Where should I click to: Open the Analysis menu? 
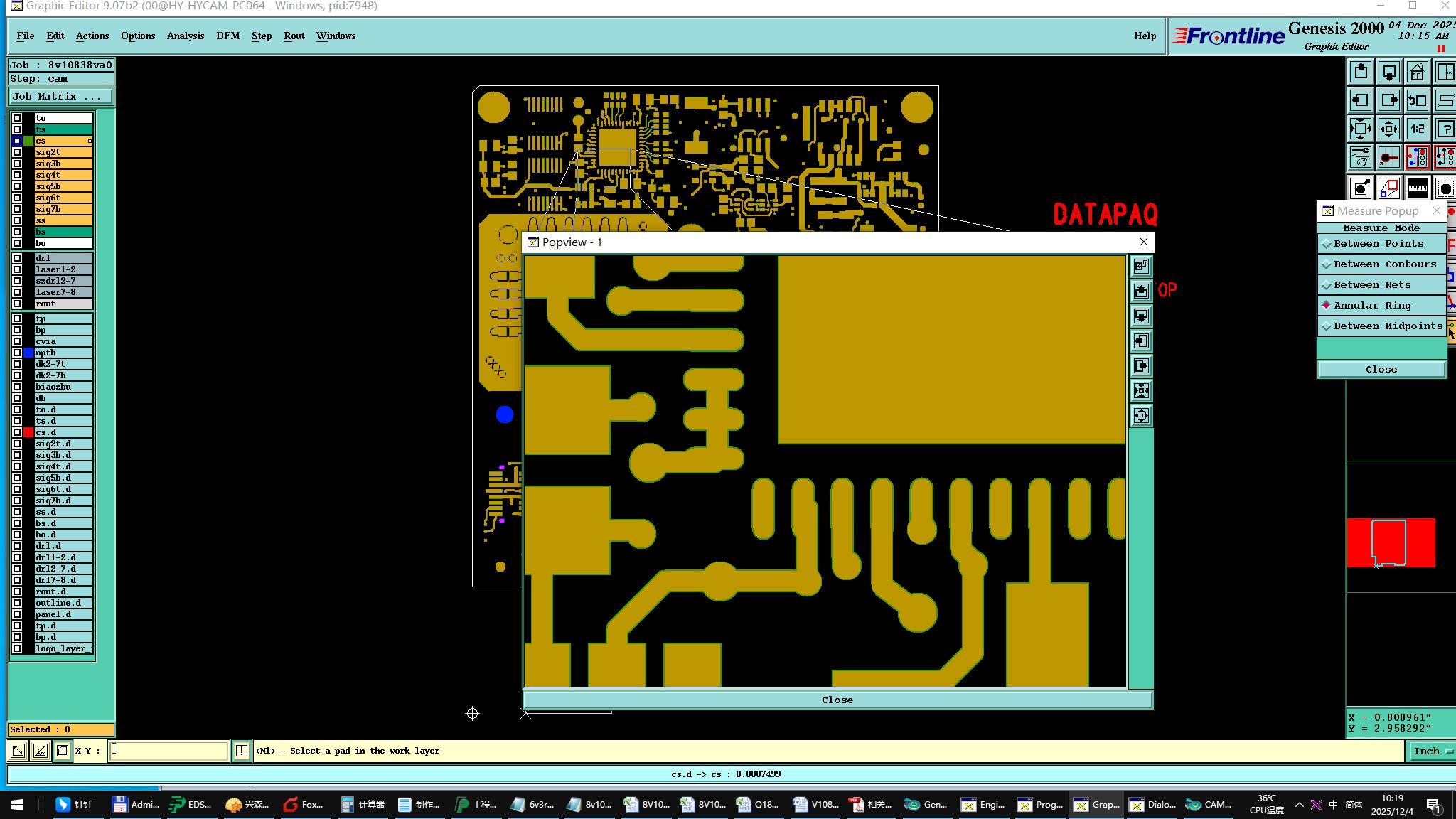[185, 36]
